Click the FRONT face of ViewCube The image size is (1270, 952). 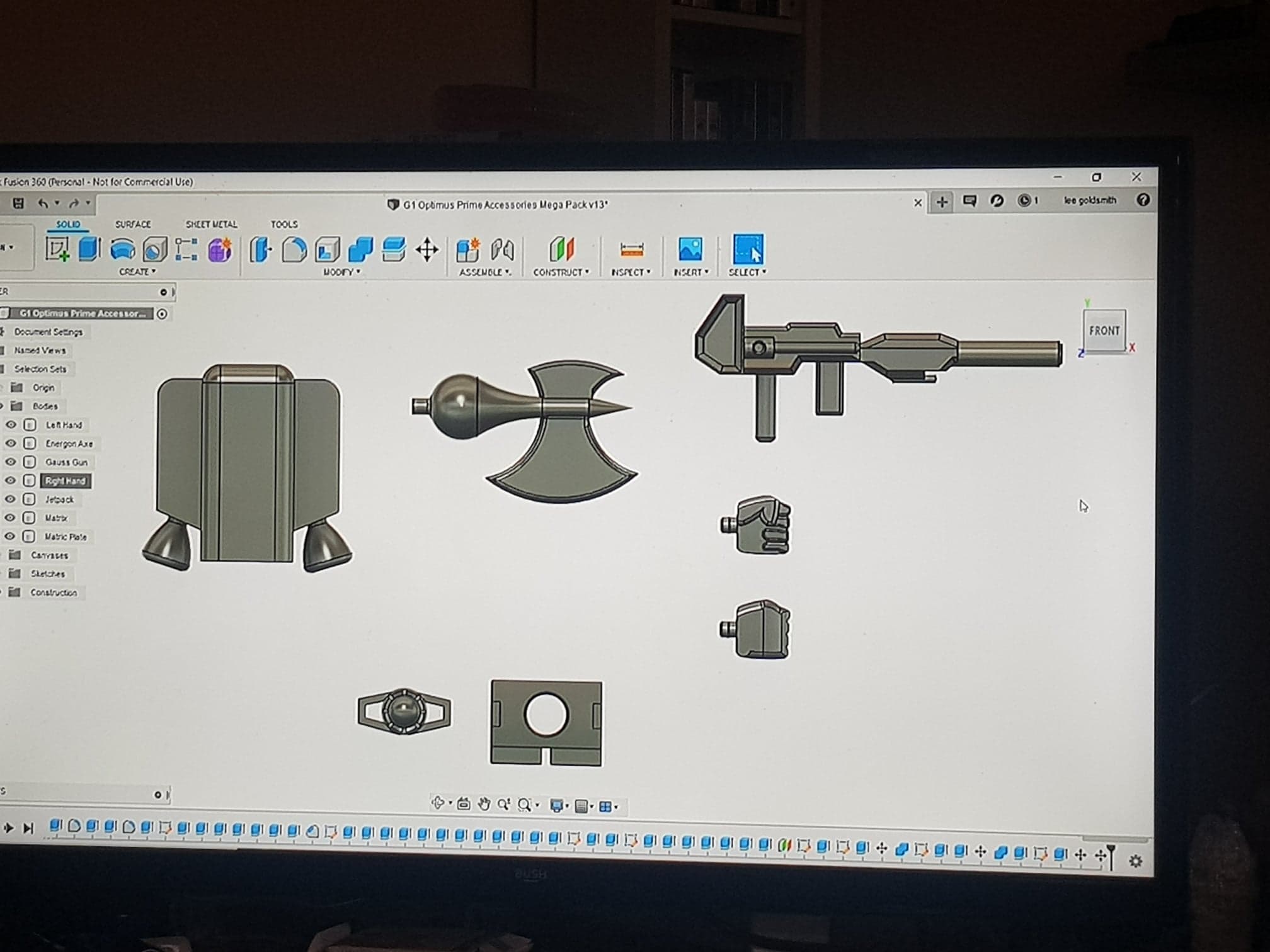(x=1104, y=331)
